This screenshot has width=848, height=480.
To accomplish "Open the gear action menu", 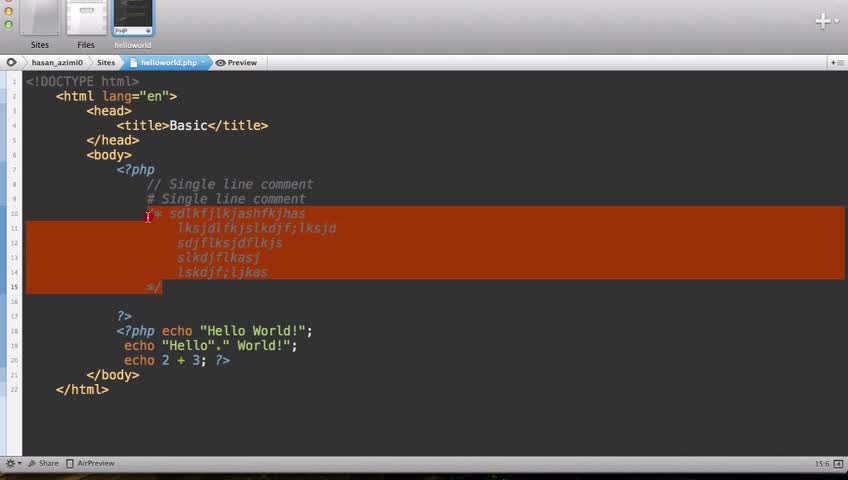I will [13, 463].
